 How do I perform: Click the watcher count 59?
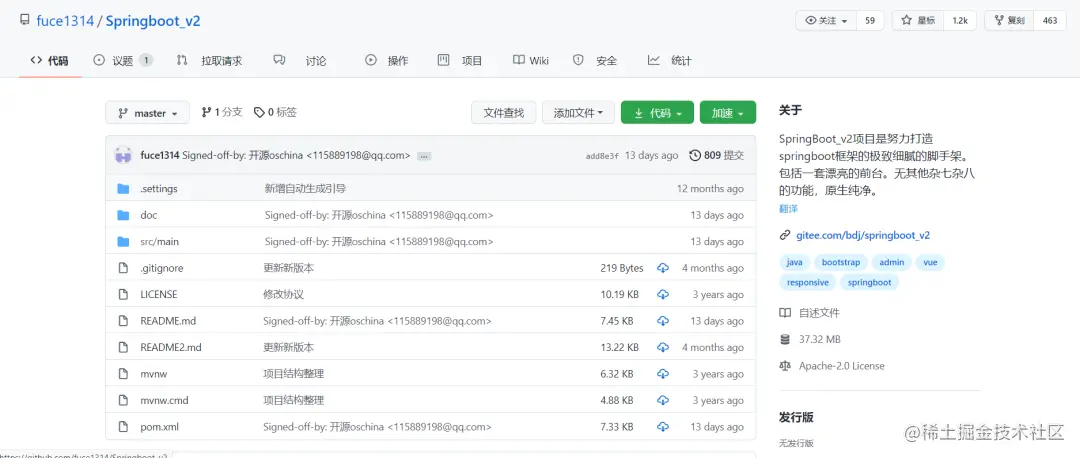pos(870,21)
